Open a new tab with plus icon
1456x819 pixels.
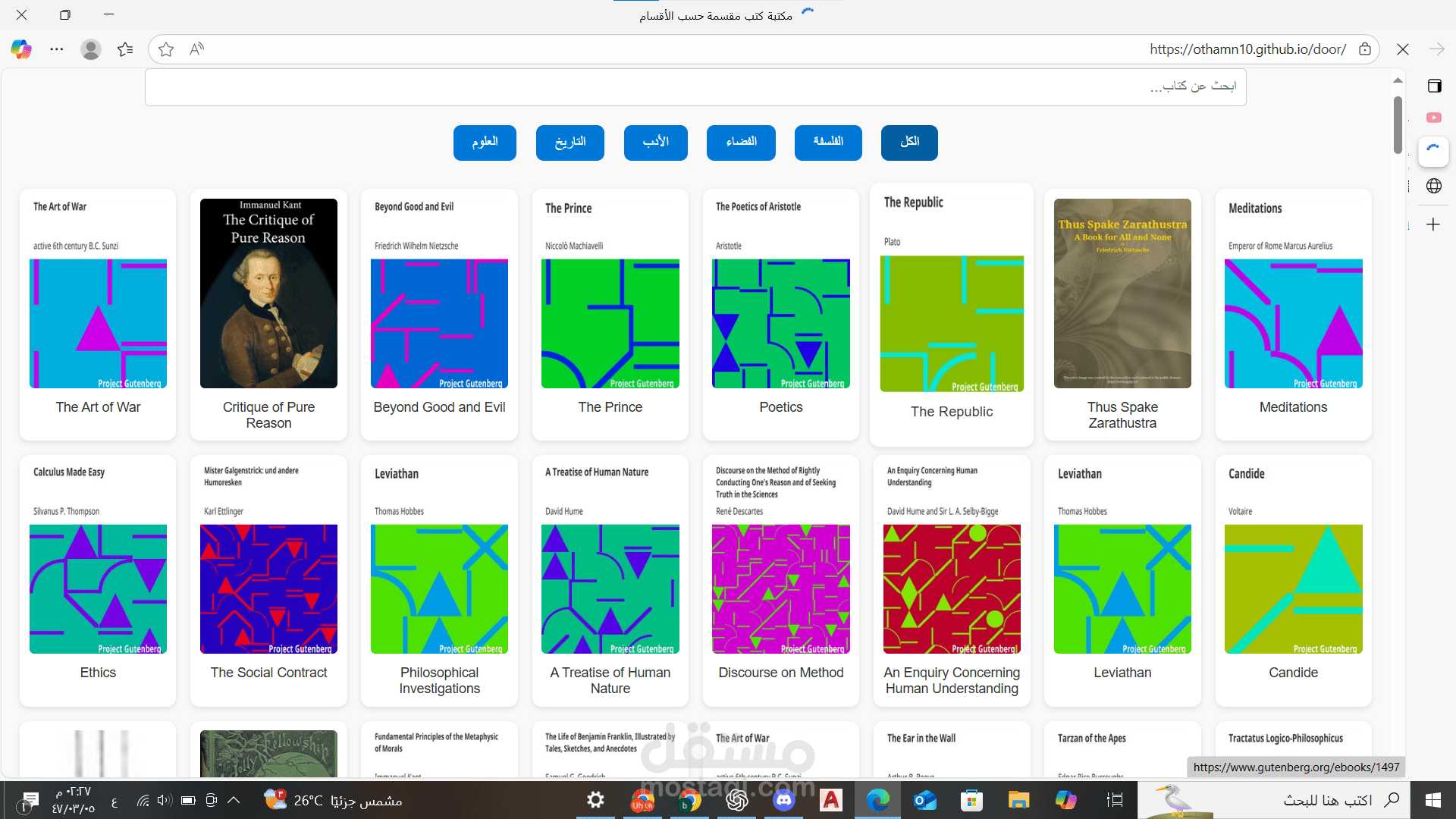tap(1433, 224)
